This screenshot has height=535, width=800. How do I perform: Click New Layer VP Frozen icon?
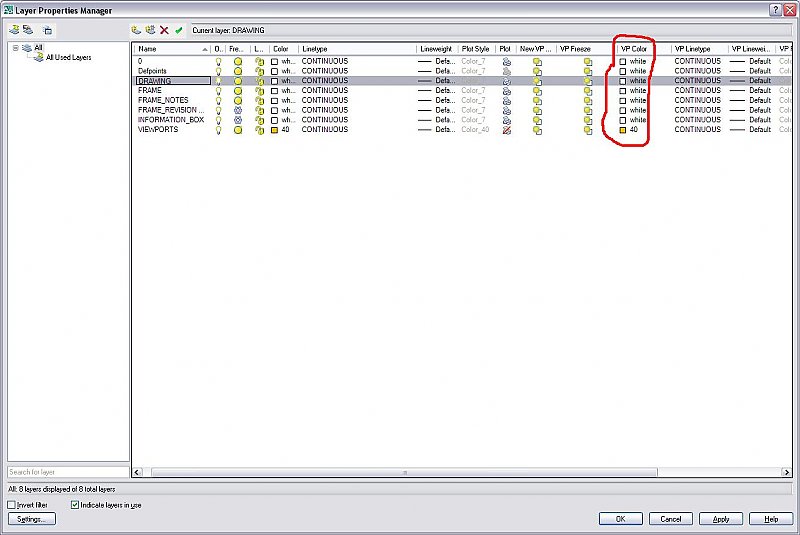point(150,30)
